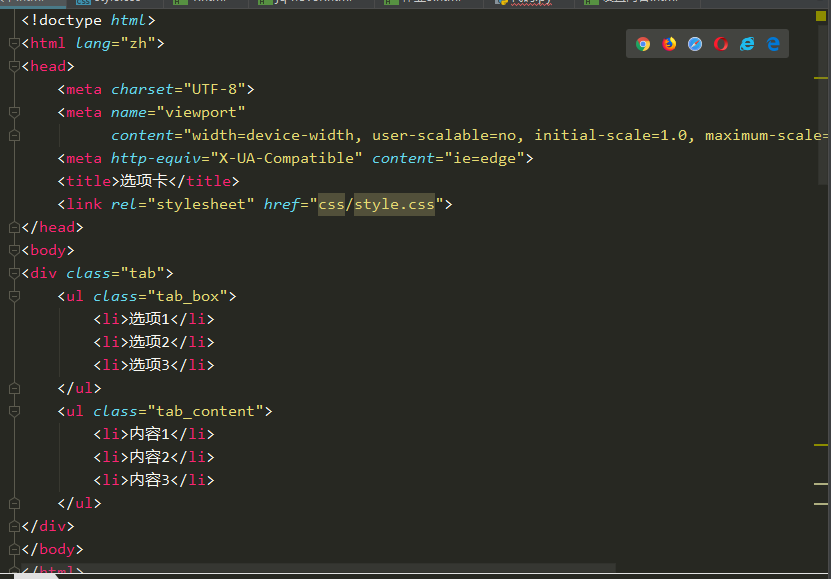This screenshot has width=831, height=579.
Task: Collapse the ul class="tab_content" list
Action: pyautogui.click(x=14, y=411)
